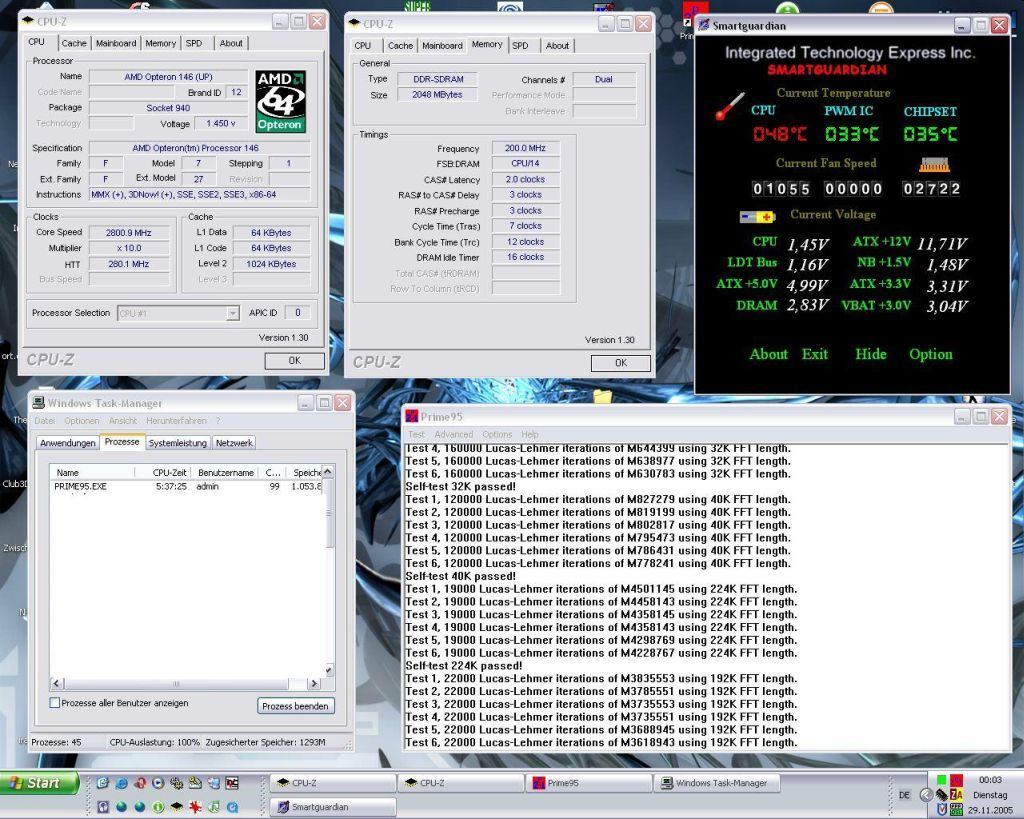Click the green square tray icon

click(x=942, y=780)
